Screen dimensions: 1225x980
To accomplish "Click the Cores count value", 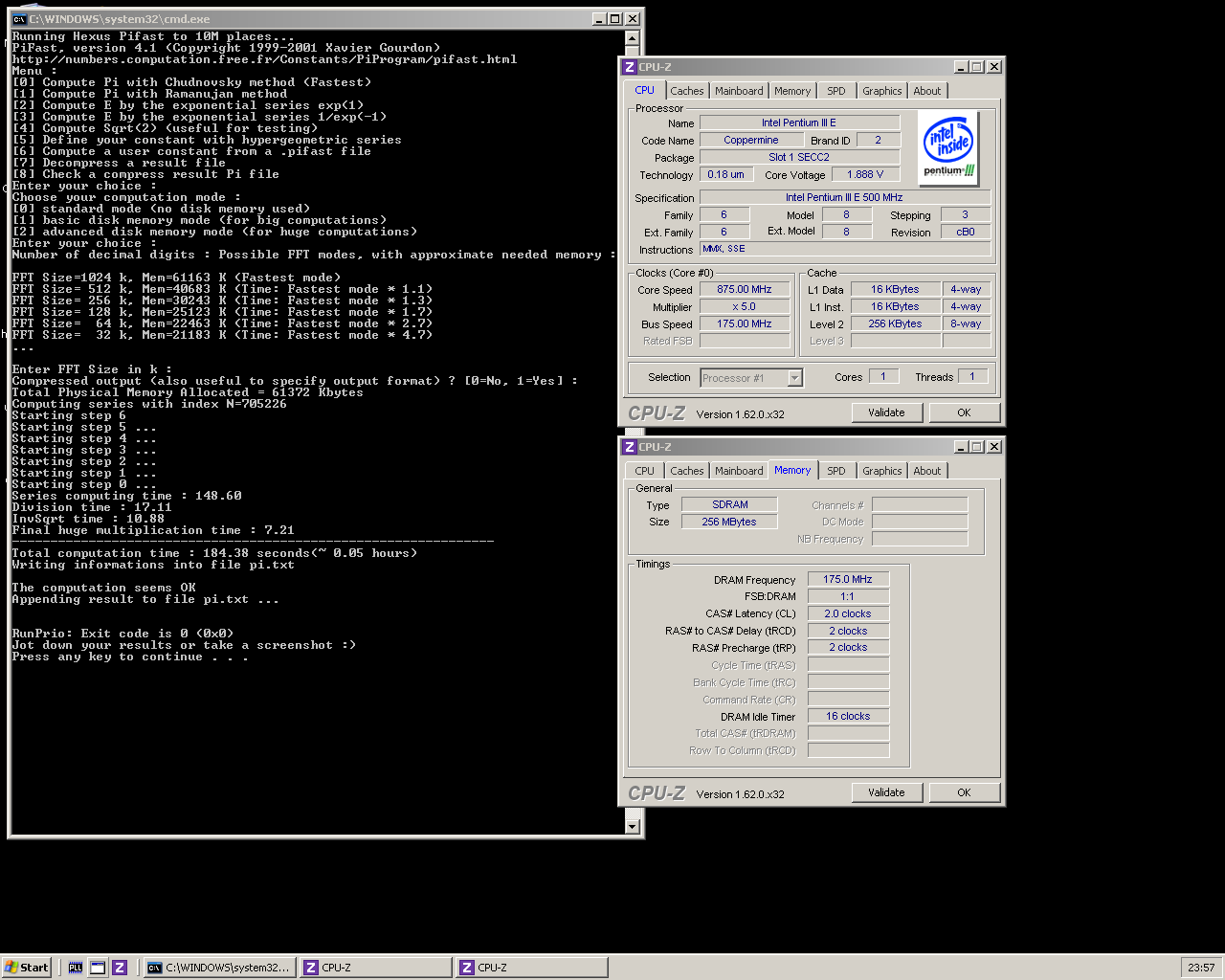I will pos(883,376).
